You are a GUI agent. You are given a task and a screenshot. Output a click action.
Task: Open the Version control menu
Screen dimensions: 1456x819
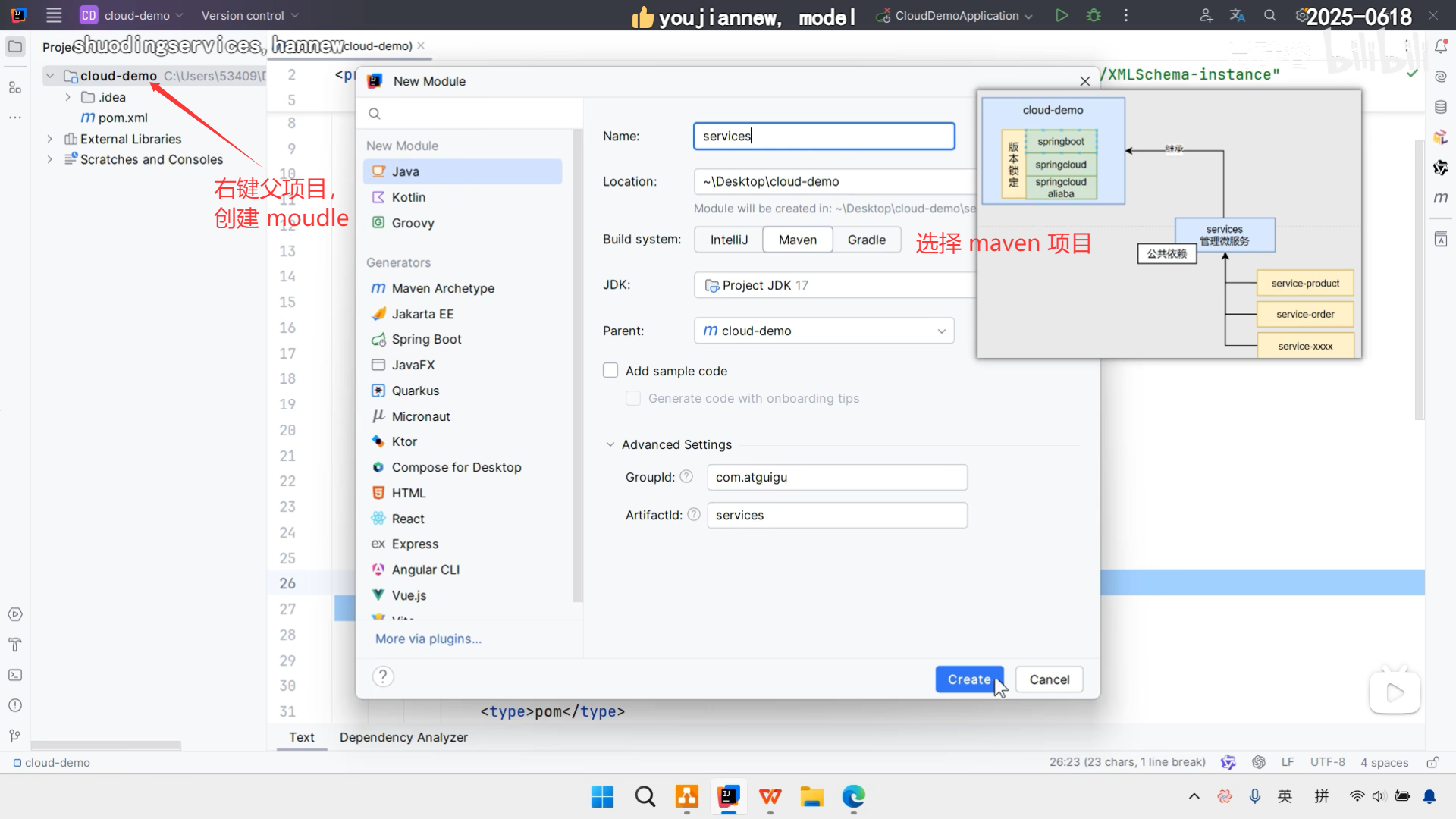click(249, 15)
